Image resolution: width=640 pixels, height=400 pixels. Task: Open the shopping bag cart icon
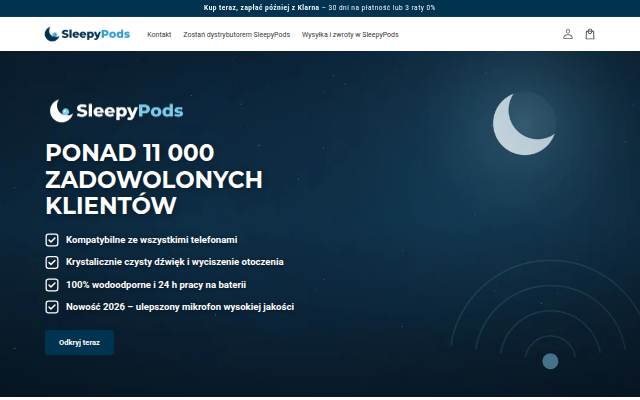coord(589,34)
